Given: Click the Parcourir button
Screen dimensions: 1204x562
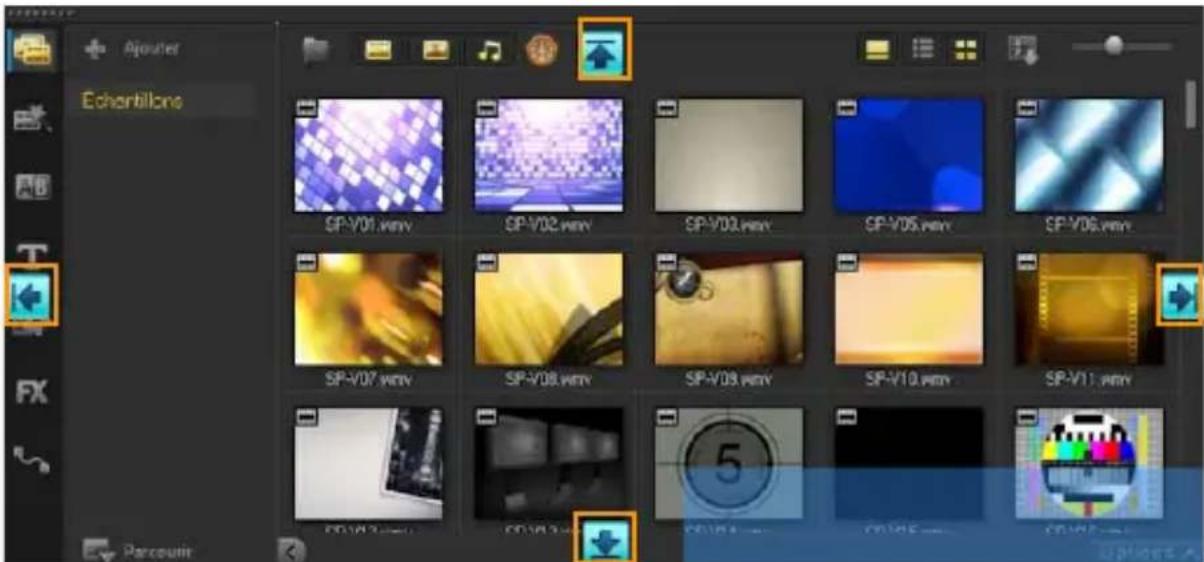Looking at the screenshot, I should point(140,550).
